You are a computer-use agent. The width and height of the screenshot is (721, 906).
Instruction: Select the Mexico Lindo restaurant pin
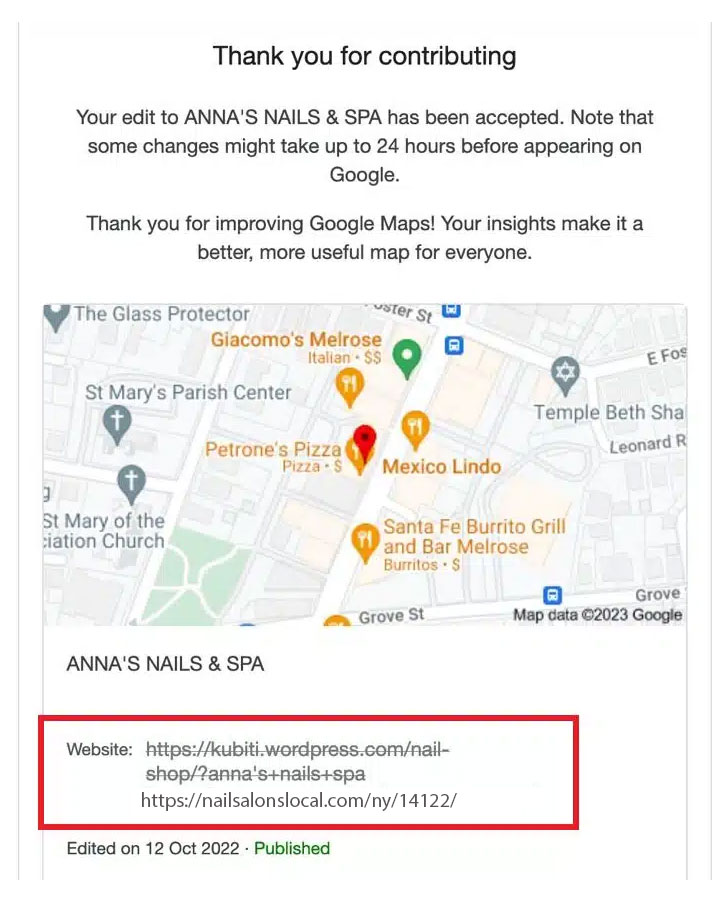[415, 430]
